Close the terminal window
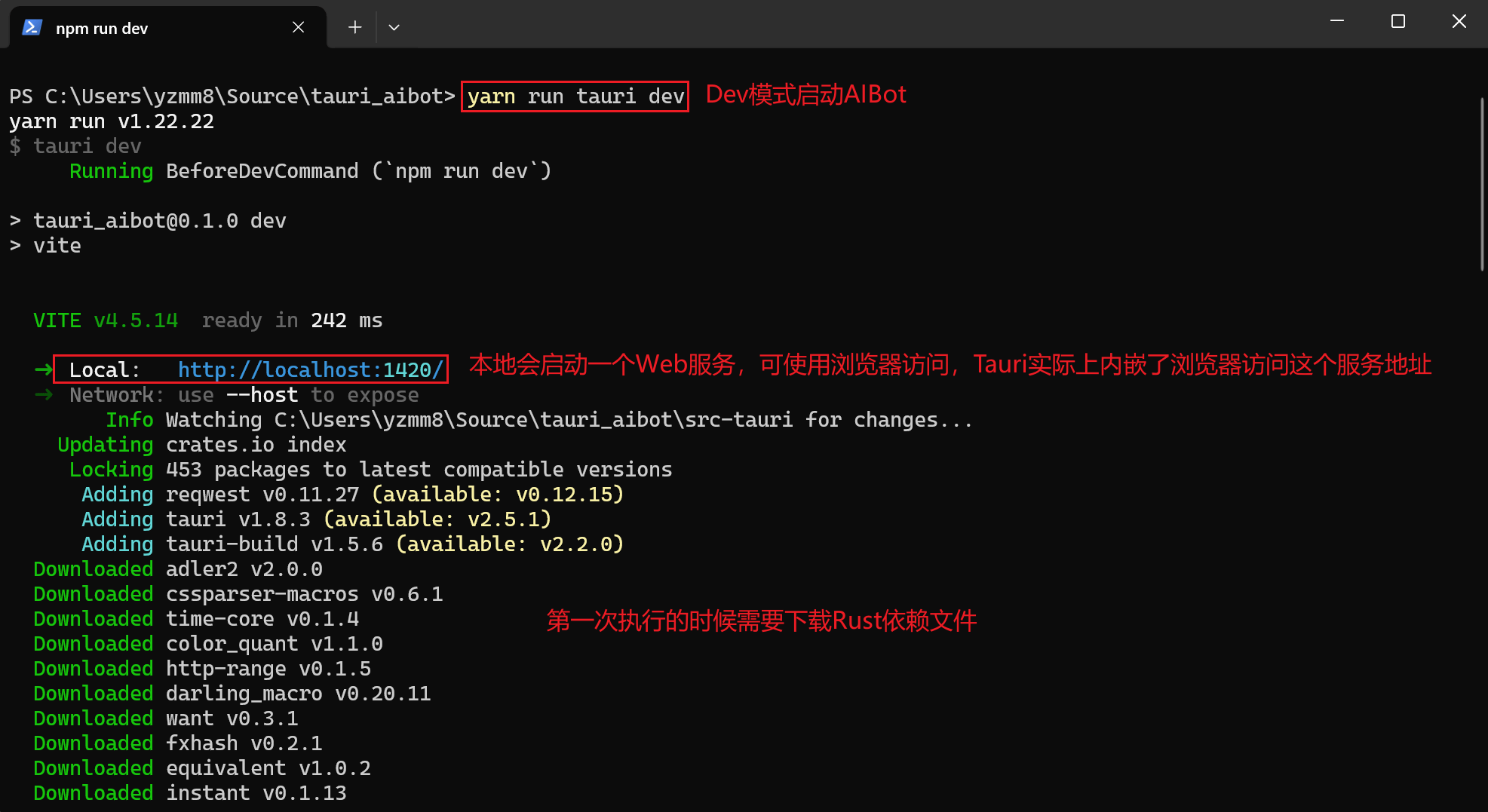Screen dimensions: 1488x812 (1459, 21)
